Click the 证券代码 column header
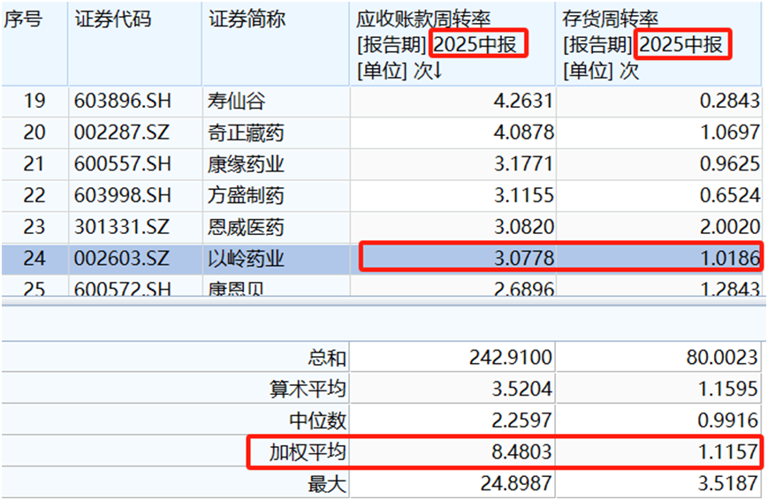 click(x=113, y=20)
